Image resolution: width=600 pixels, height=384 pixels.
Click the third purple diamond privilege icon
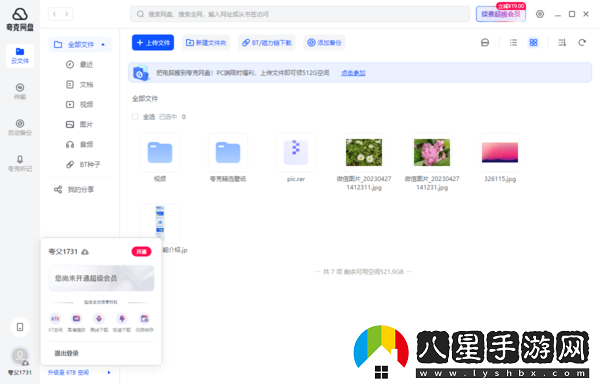point(99,319)
